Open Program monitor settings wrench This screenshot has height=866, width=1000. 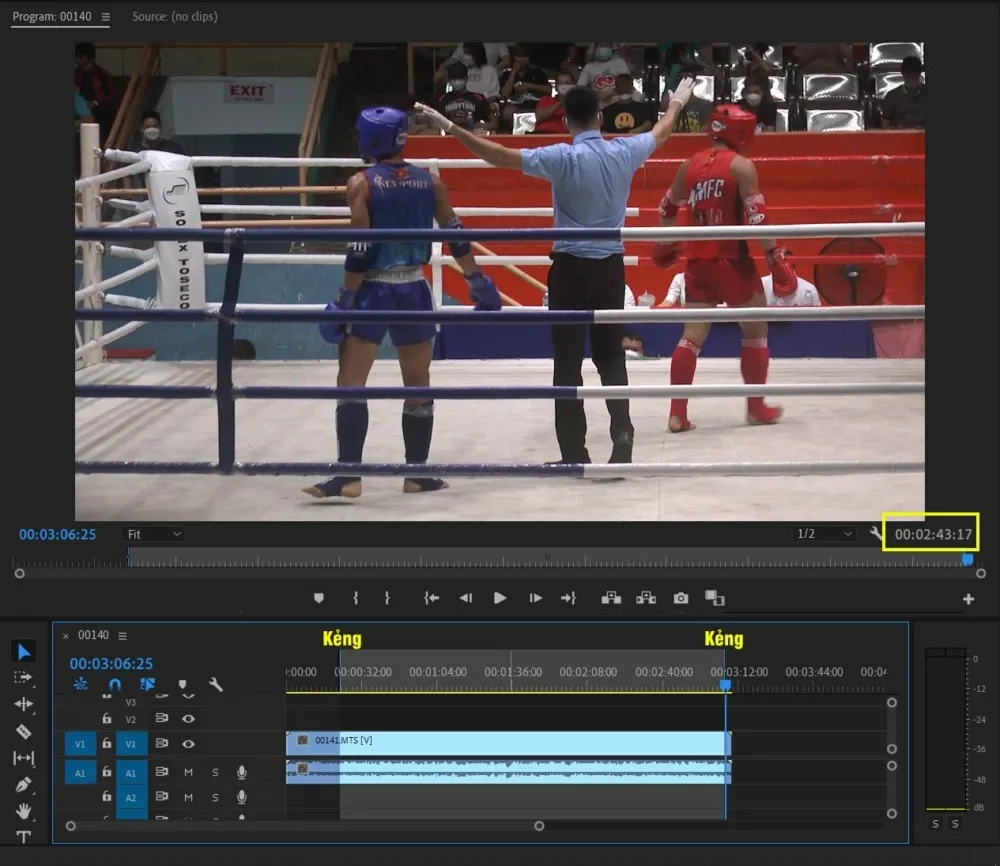pyautogui.click(x=875, y=533)
